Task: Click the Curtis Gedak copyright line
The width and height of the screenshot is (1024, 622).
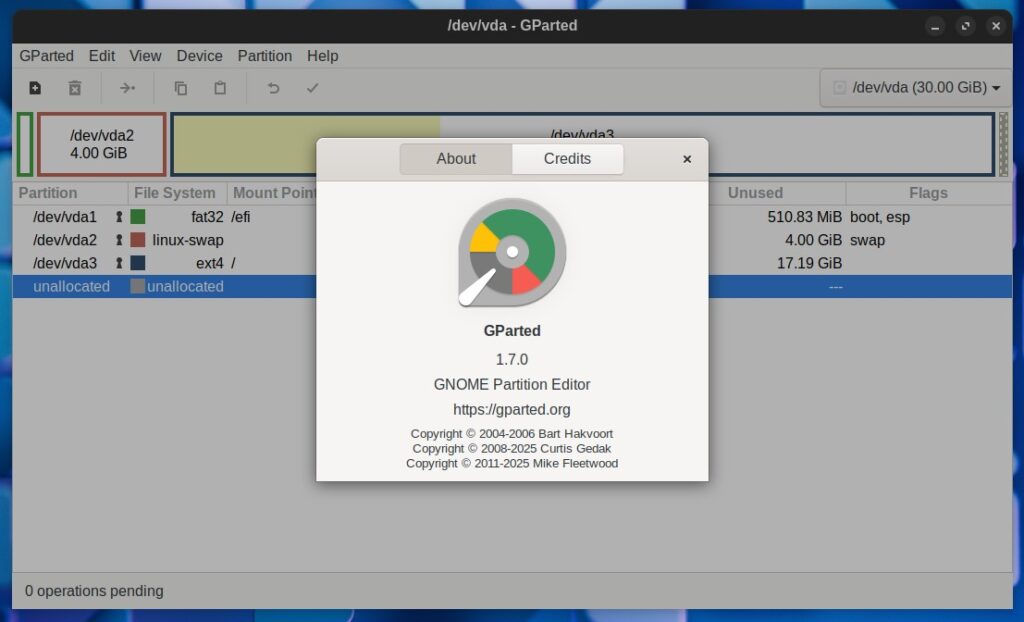Action: coord(512,449)
